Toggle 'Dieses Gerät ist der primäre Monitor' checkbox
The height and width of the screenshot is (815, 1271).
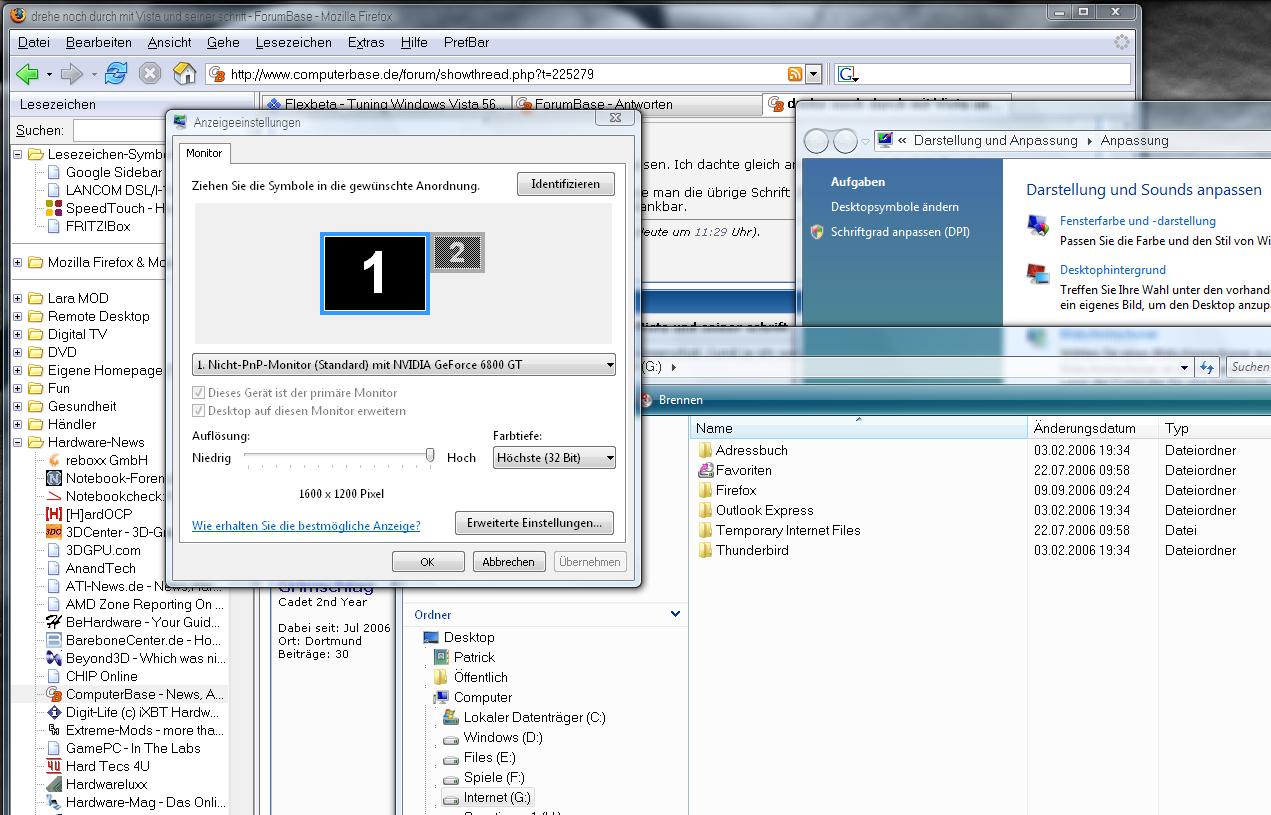pos(199,393)
